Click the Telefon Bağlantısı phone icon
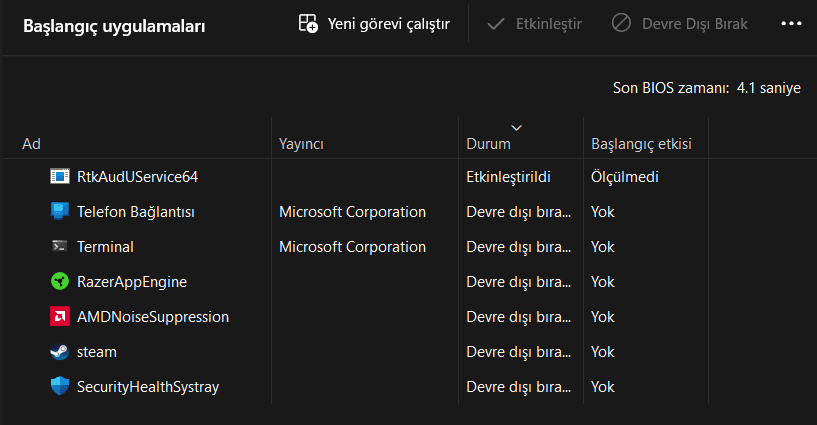817x425 pixels. click(60, 211)
